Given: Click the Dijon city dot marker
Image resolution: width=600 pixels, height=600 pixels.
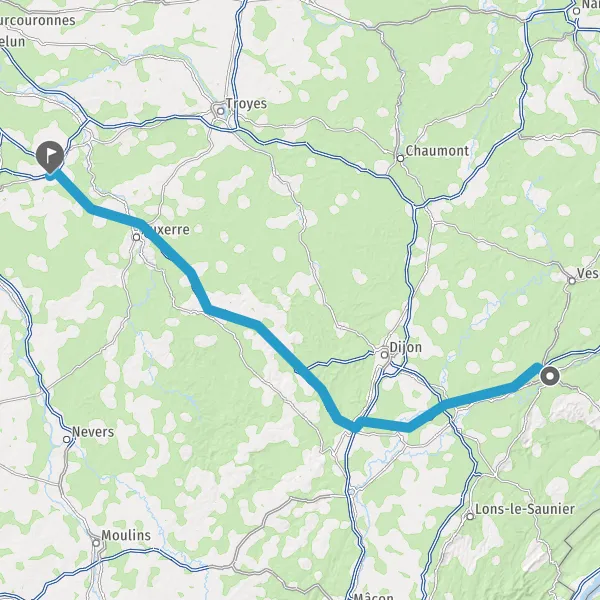Looking at the screenshot, I should (384, 355).
